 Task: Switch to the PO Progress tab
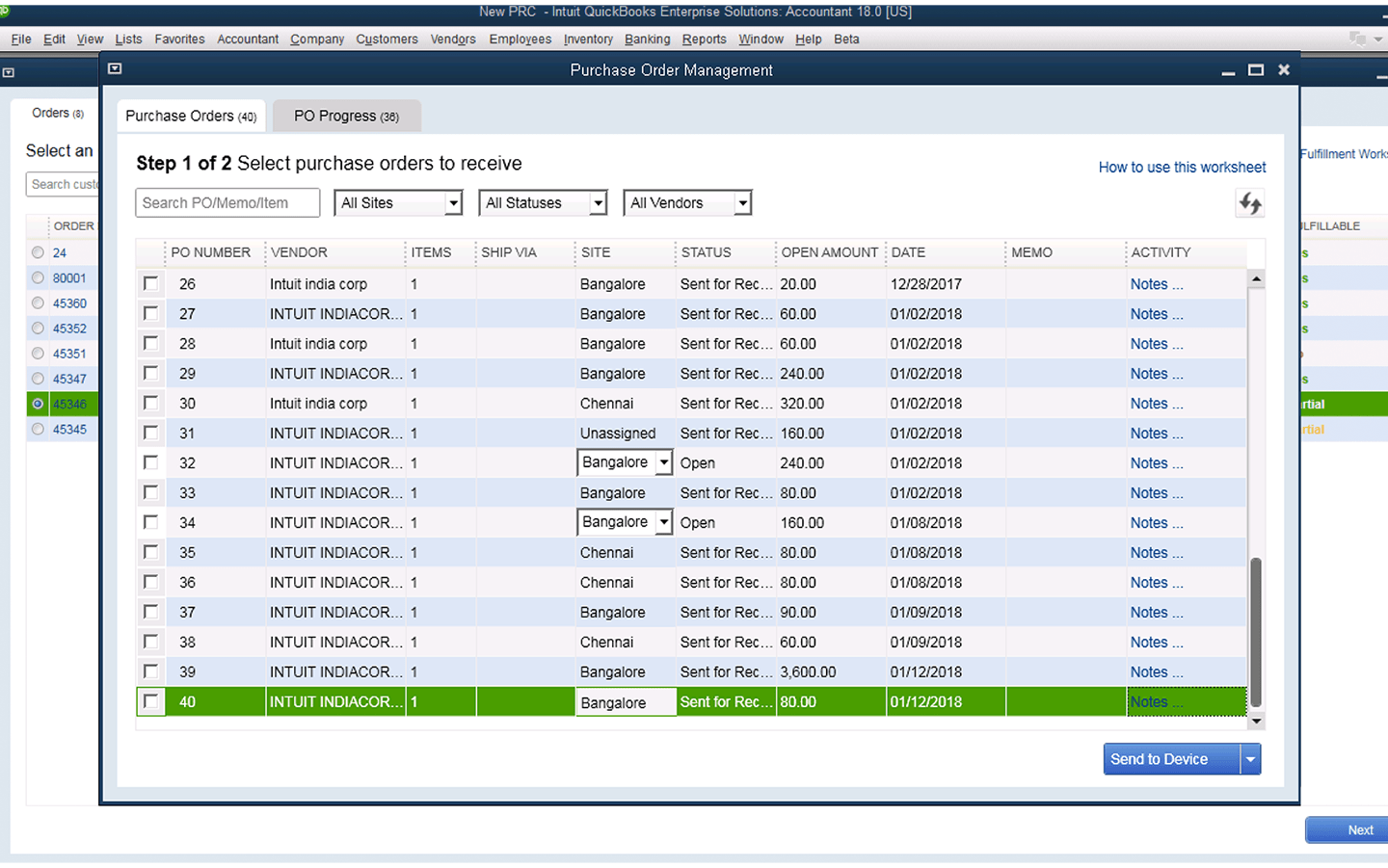(346, 116)
